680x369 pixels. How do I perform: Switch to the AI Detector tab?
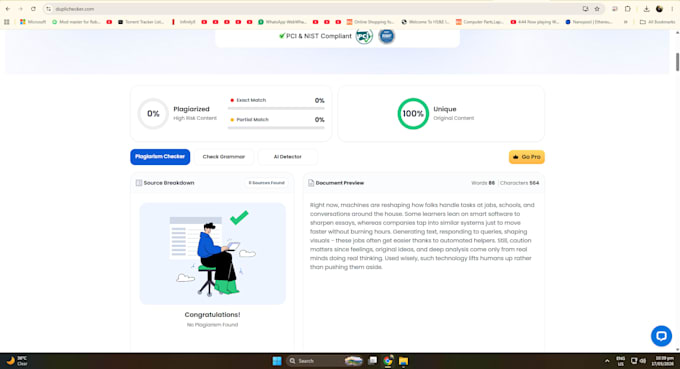coord(288,157)
